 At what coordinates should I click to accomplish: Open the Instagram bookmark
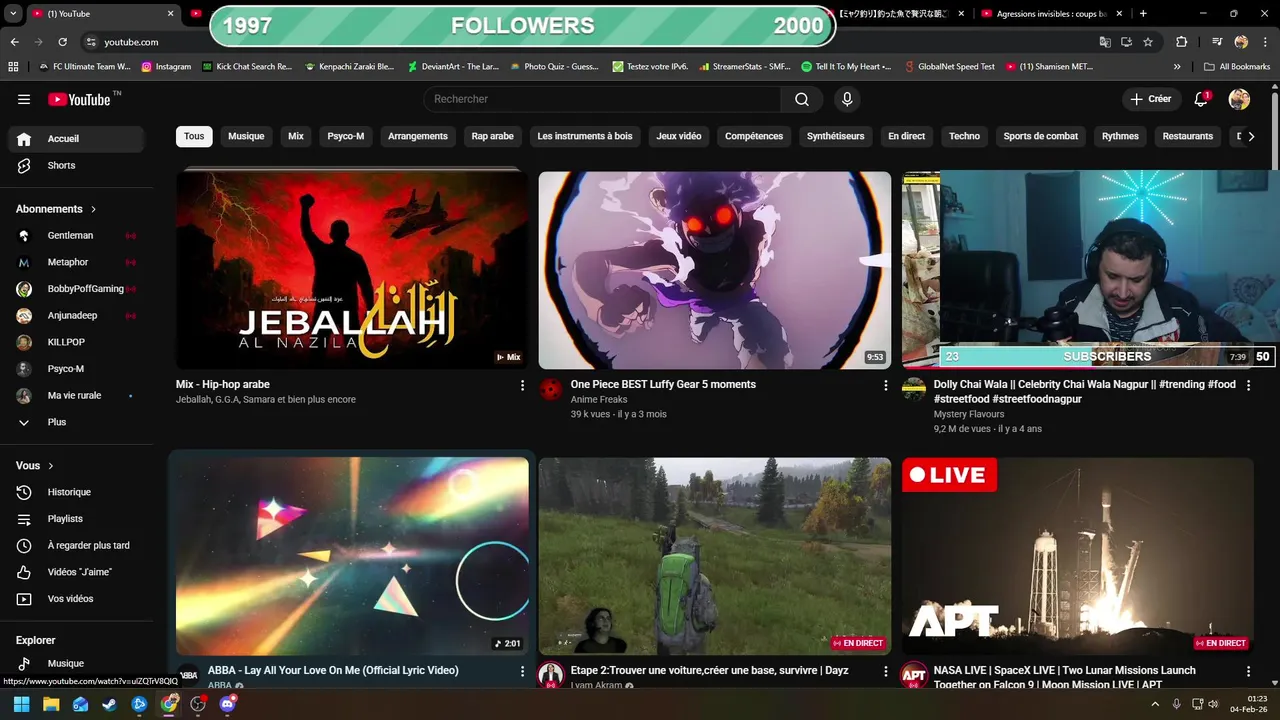click(x=166, y=67)
